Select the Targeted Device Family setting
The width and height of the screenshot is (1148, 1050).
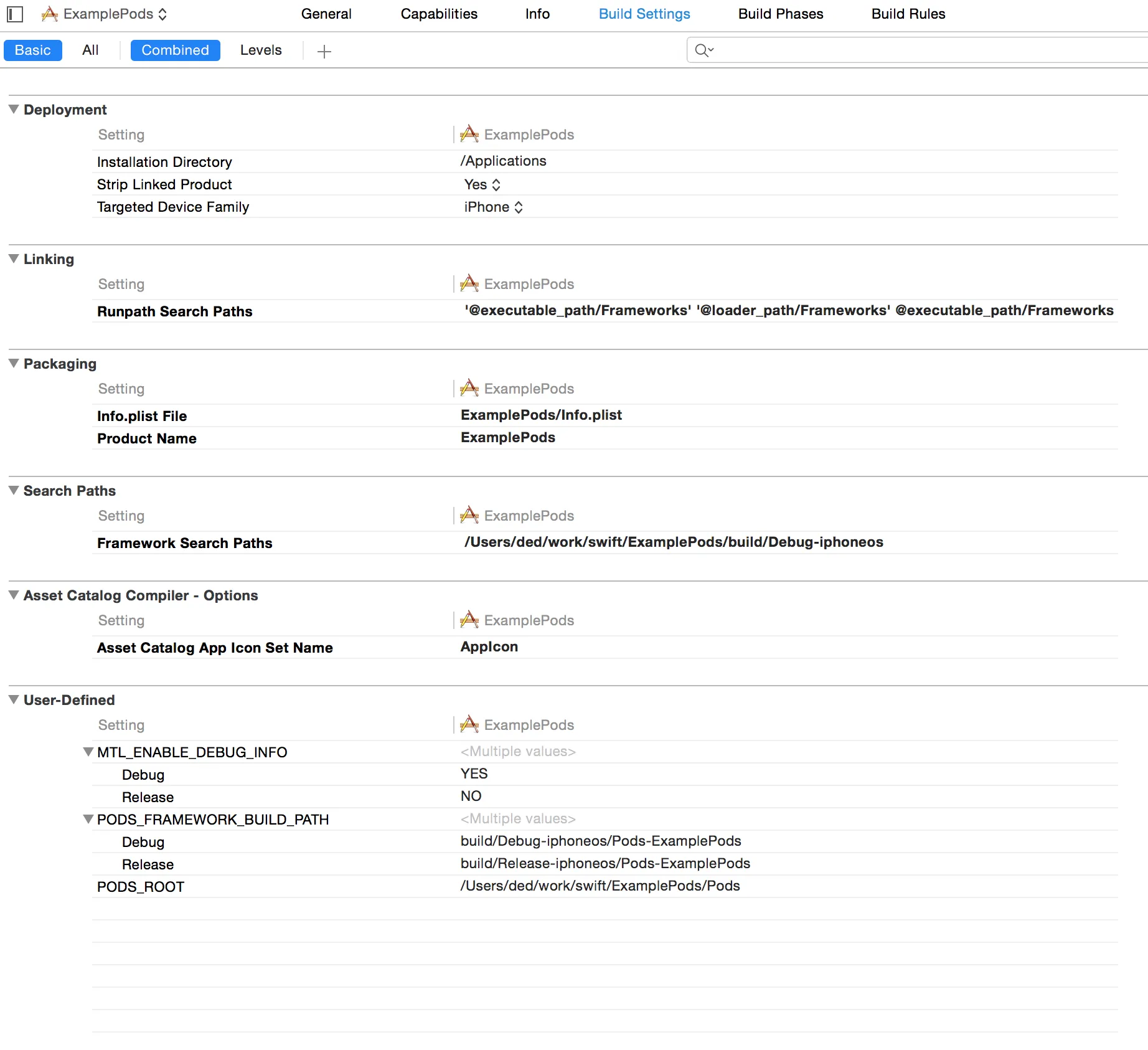click(173, 207)
